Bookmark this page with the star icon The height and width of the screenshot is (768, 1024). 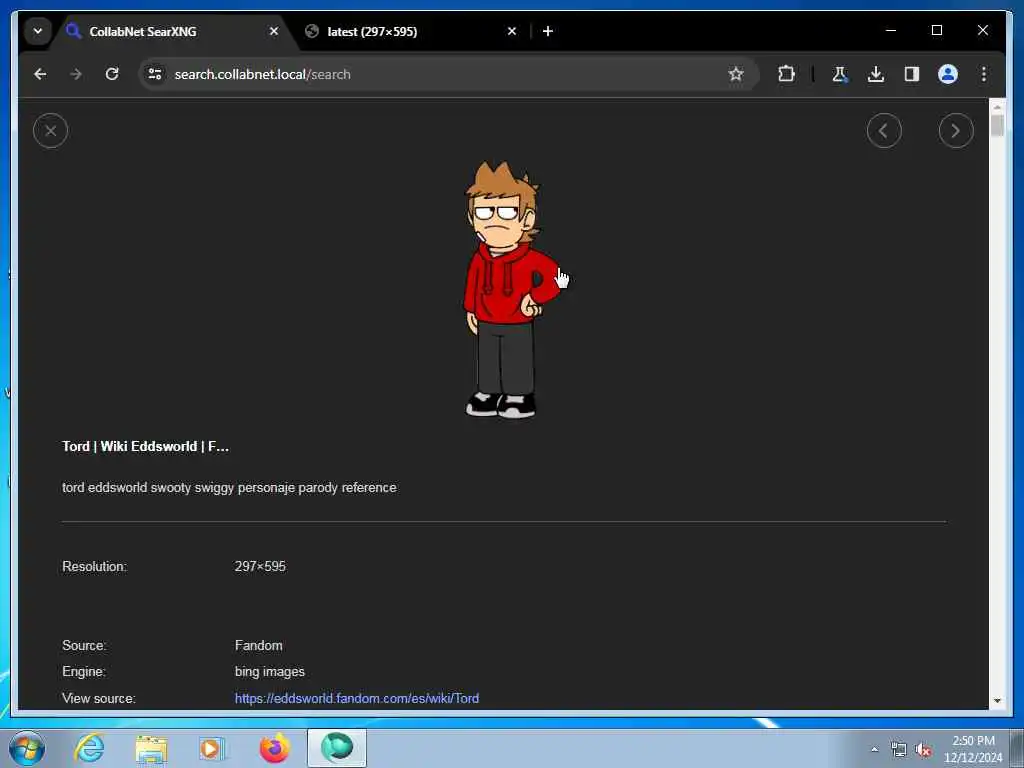coord(736,74)
